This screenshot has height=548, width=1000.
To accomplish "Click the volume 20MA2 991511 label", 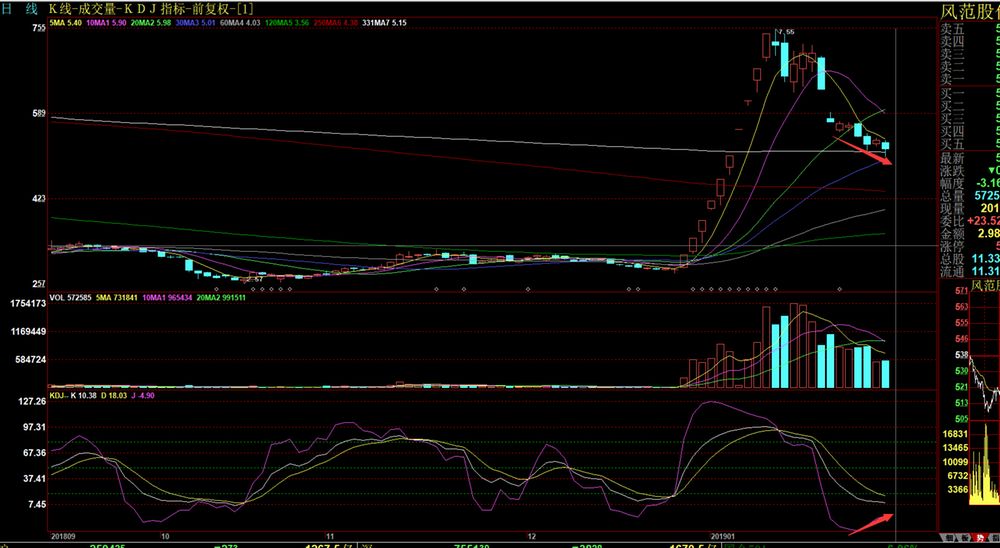I will [221, 297].
